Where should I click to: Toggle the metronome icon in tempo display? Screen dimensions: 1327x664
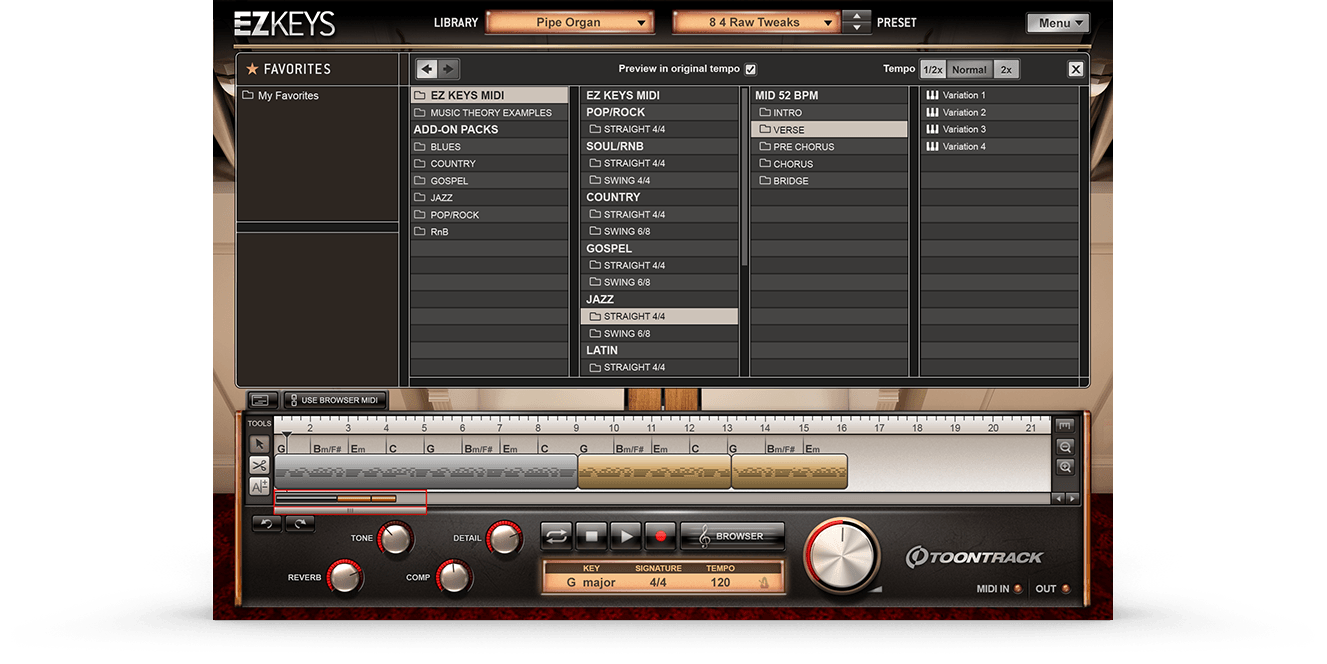[x=764, y=583]
